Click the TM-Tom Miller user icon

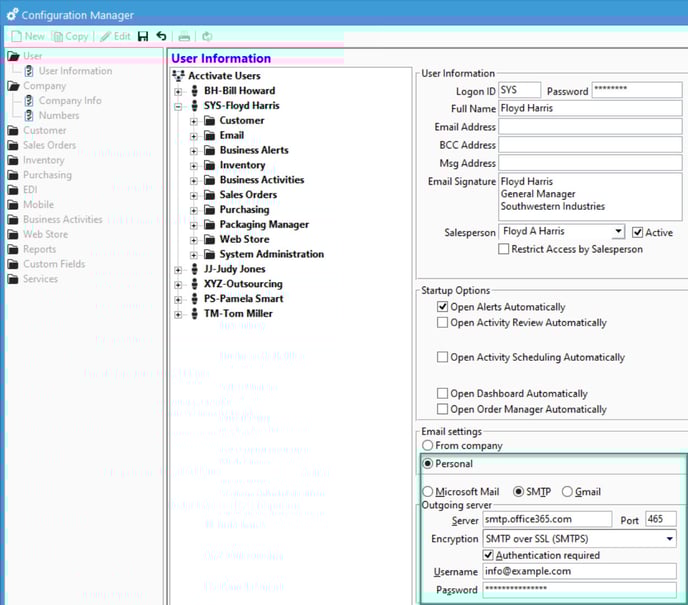click(194, 314)
